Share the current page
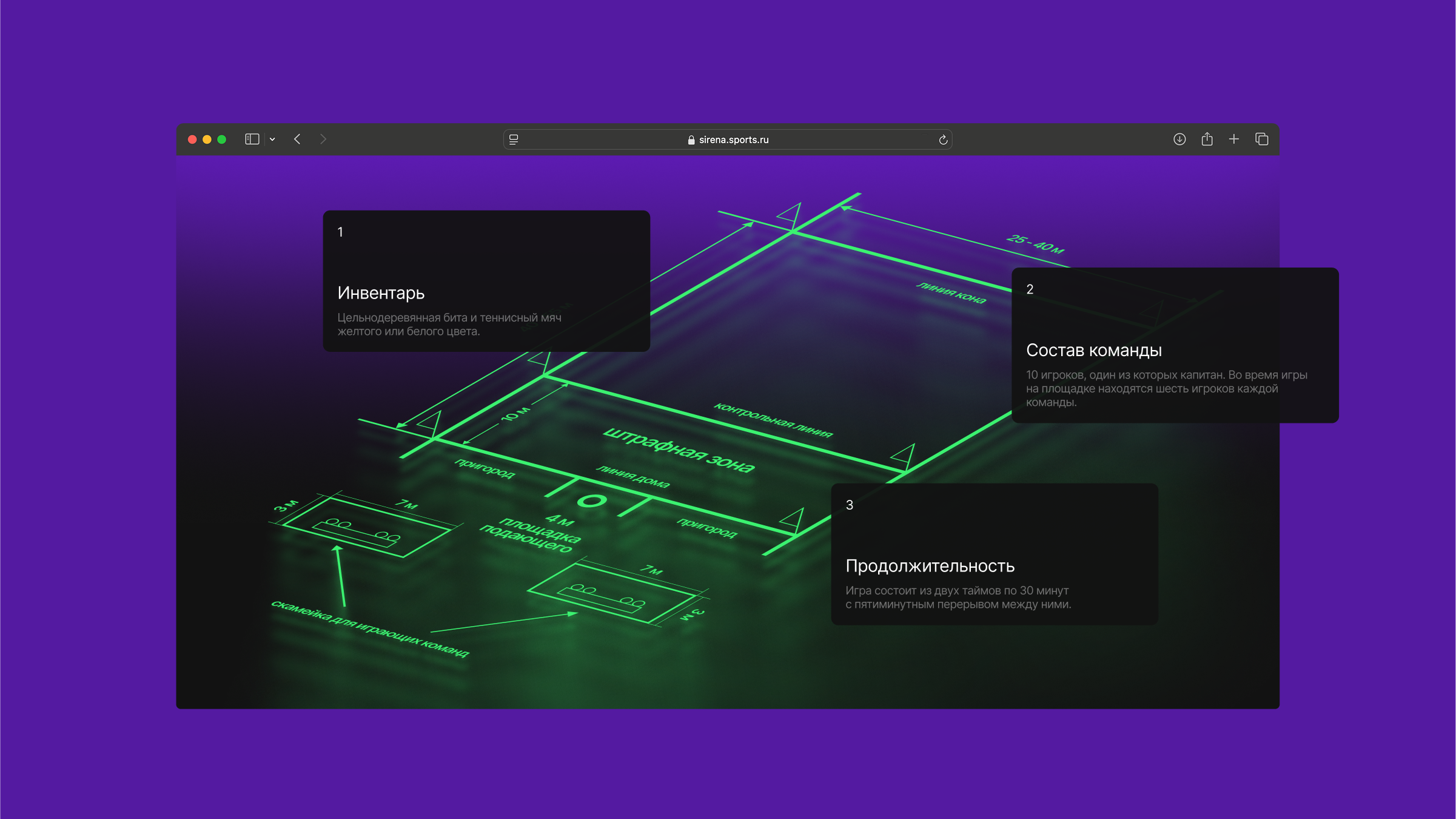Image resolution: width=1456 pixels, height=819 pixels. (1207, 139)
